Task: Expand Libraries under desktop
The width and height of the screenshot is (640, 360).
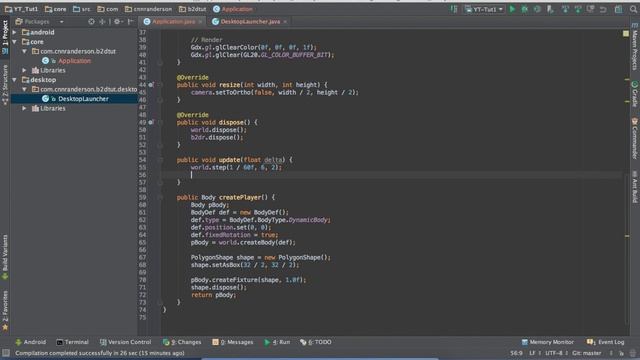Action: (24, 108)
